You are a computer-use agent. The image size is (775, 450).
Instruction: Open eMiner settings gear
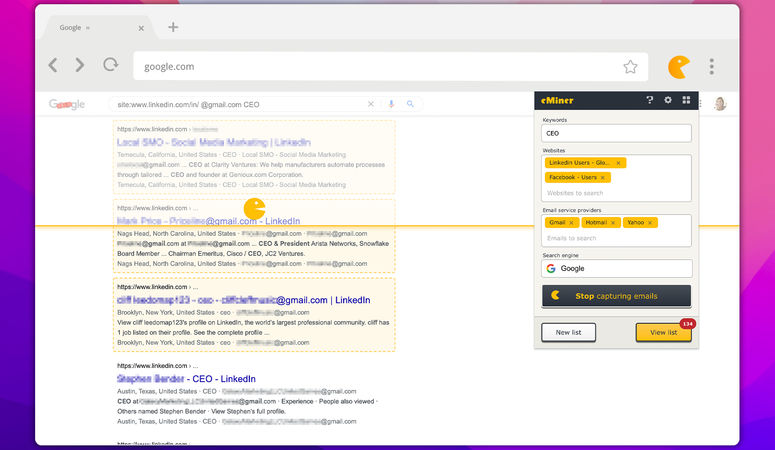pyautogui.click(x=668, y=100)
